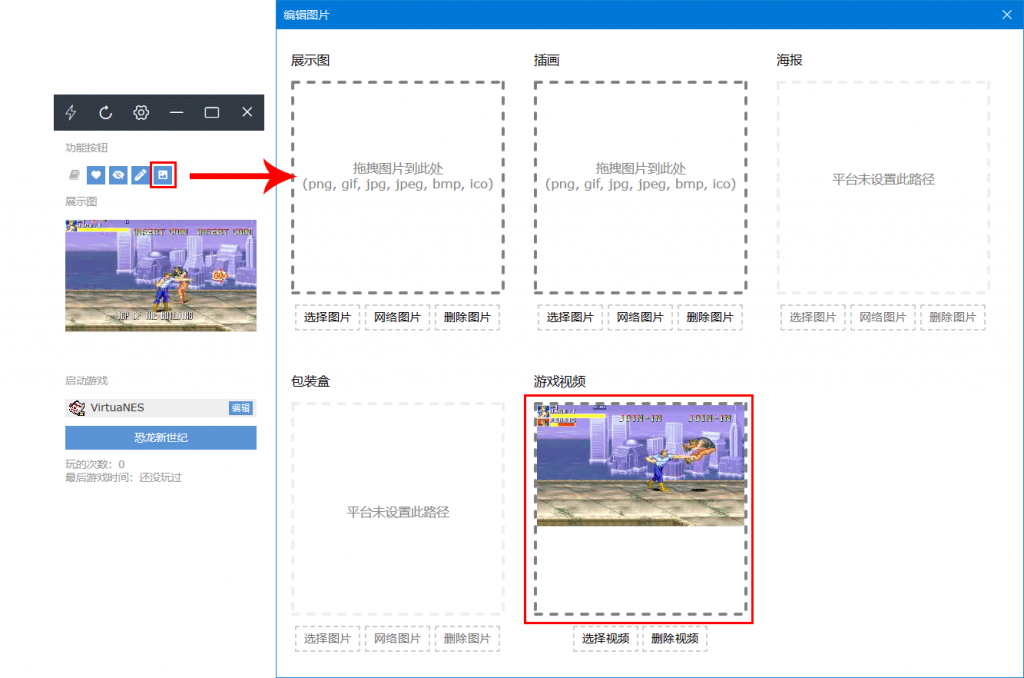The height and width of the screenshot is (678, 1024).
Task: Open the image editor picture icon
Action: tap(163, 175)
